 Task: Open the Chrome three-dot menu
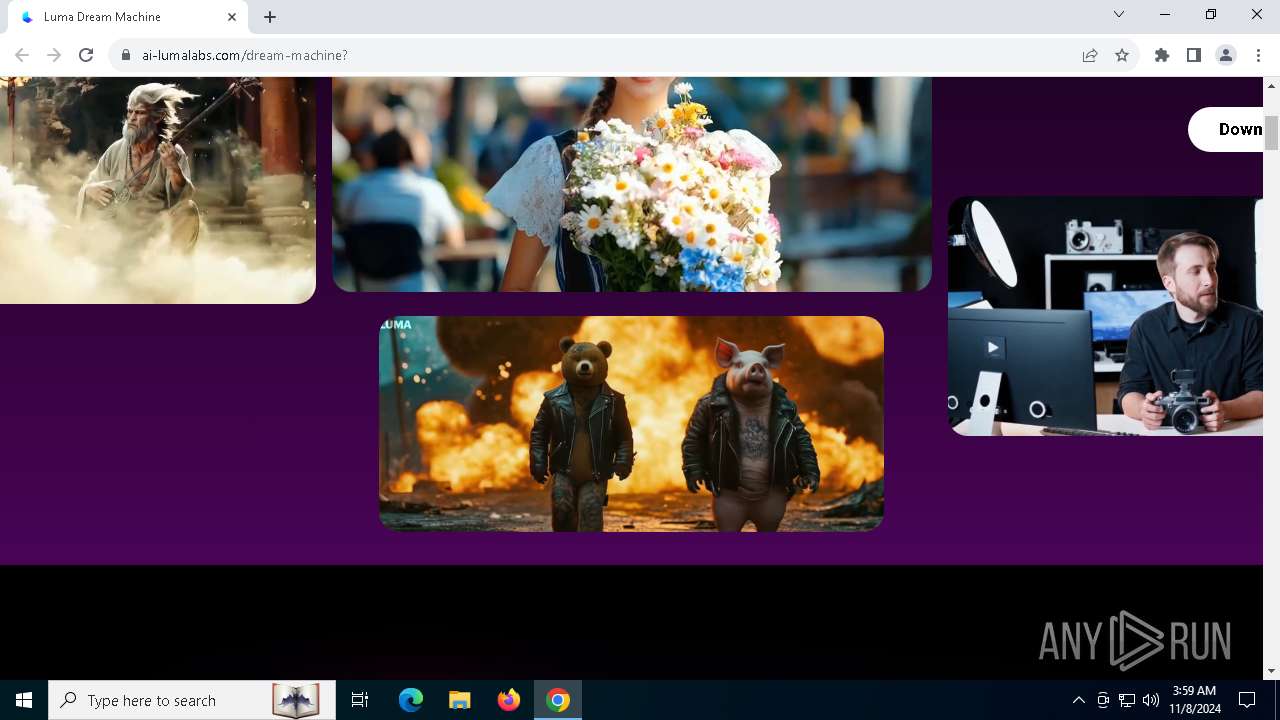[1258, 55]
